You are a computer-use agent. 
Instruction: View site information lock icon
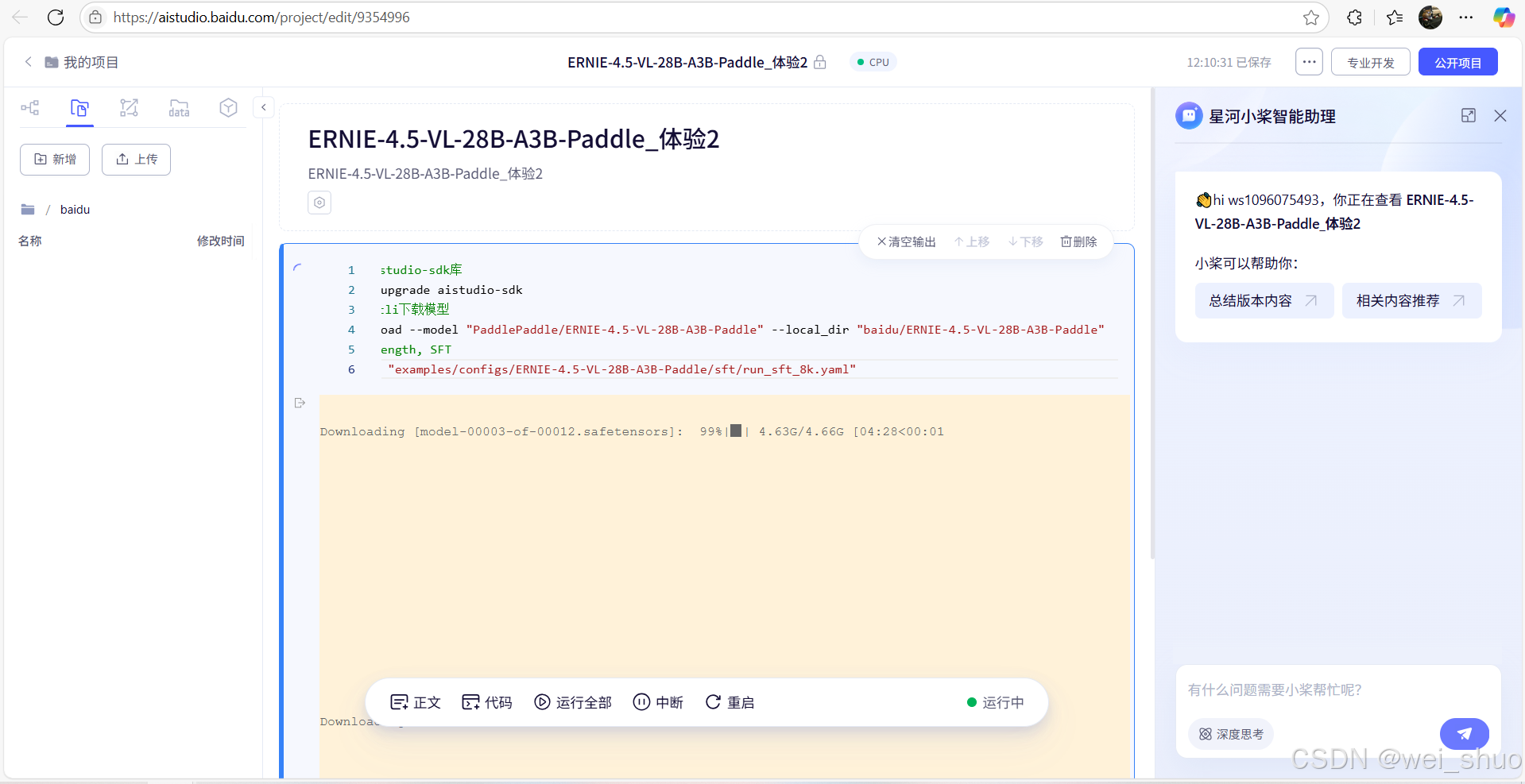coord(95,17)
